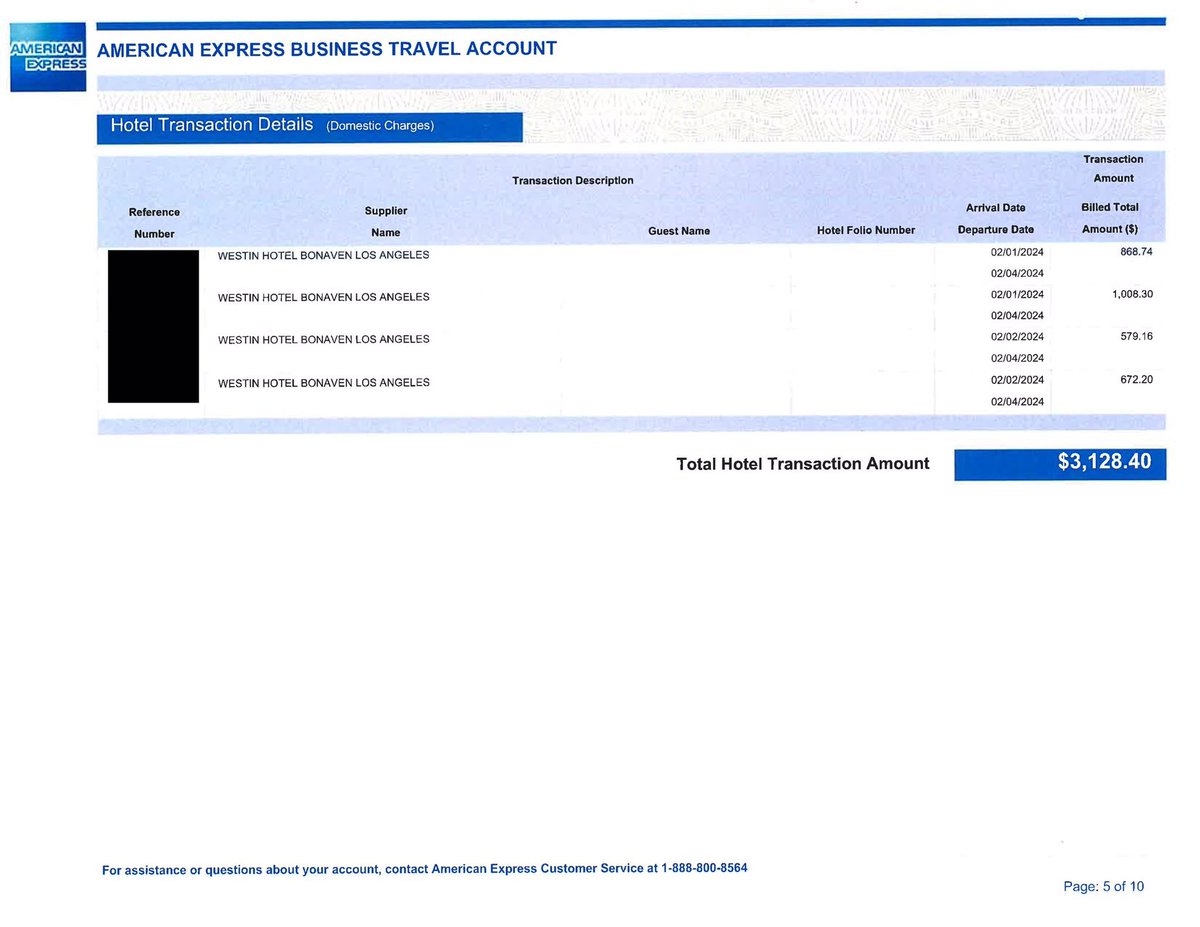This screenshot has height=927, width=1200.
Task: Click the Westin supplier name in the 672.20 row
Action: click(323, 383)
